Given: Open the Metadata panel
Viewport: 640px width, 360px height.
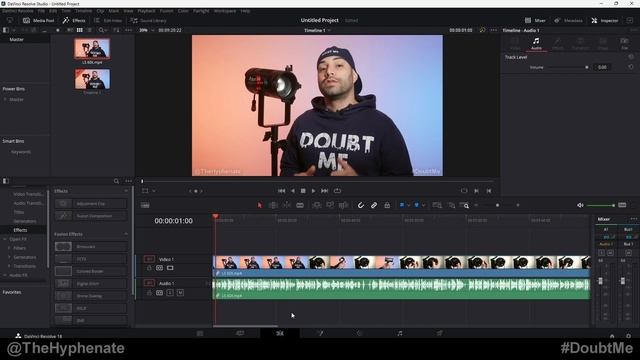Looking at the screenshot, I should (x=568, y=20).
